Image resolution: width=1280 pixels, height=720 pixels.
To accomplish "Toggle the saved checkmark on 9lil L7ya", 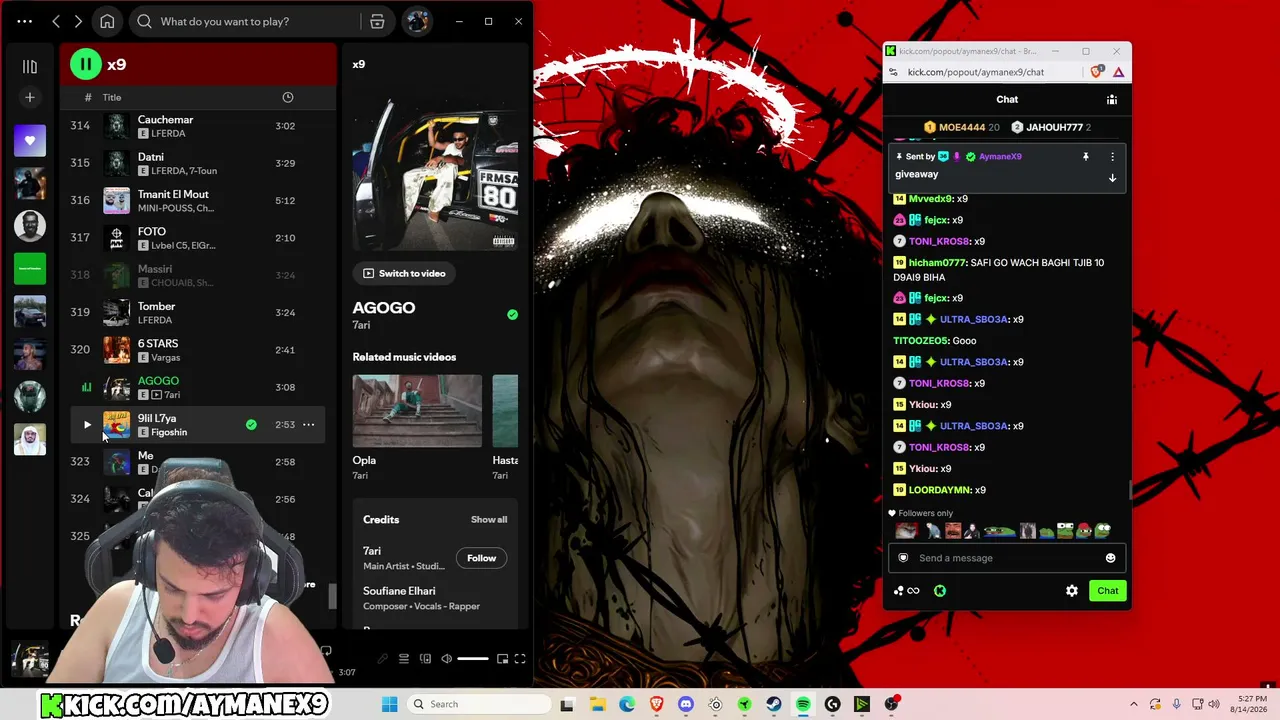I will pos(251,425).
